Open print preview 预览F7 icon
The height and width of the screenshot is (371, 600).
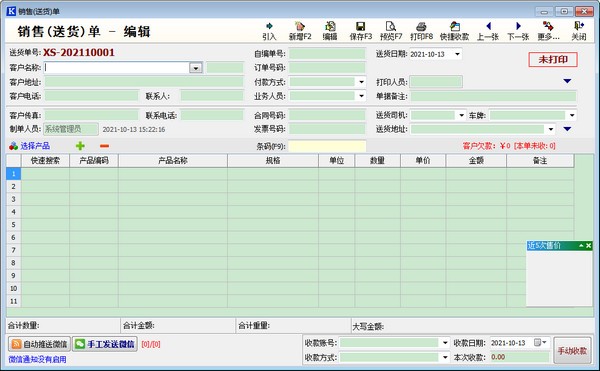(391, 31)
